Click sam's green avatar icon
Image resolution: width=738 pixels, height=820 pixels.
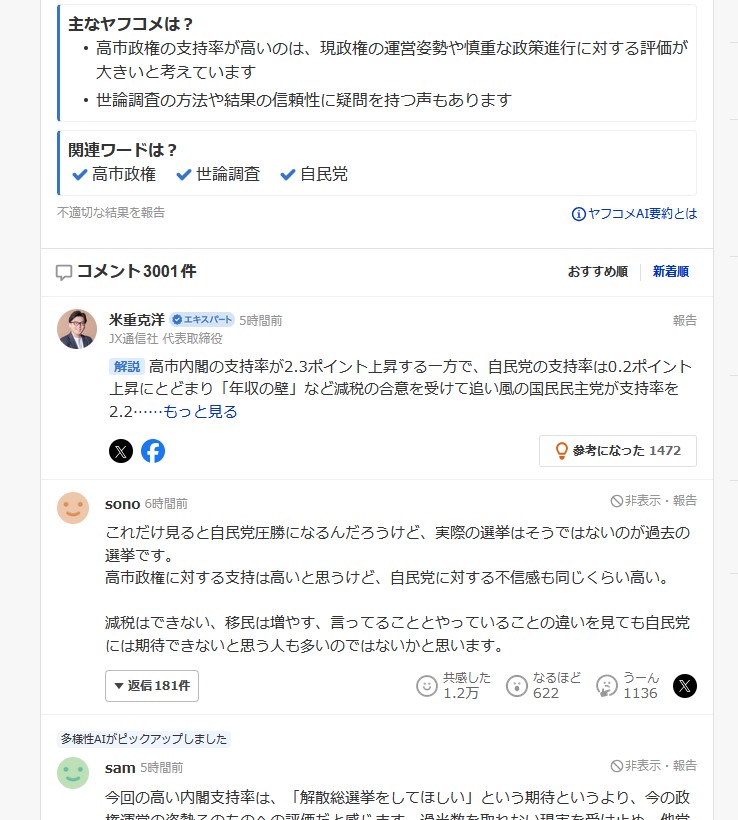click(73, 772)
